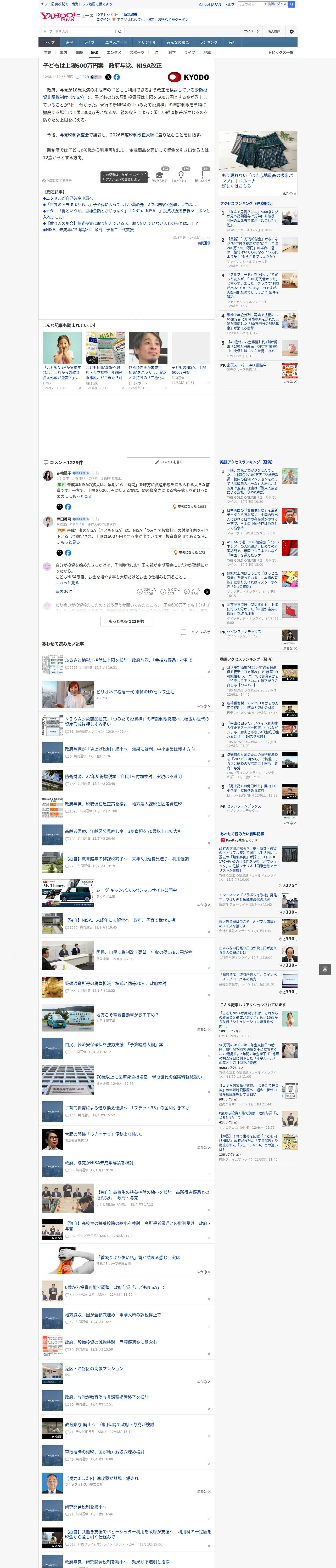336x1568 pixels.
Task: Click the 共感した 1208 reaction face
Action: pos(140,591)
